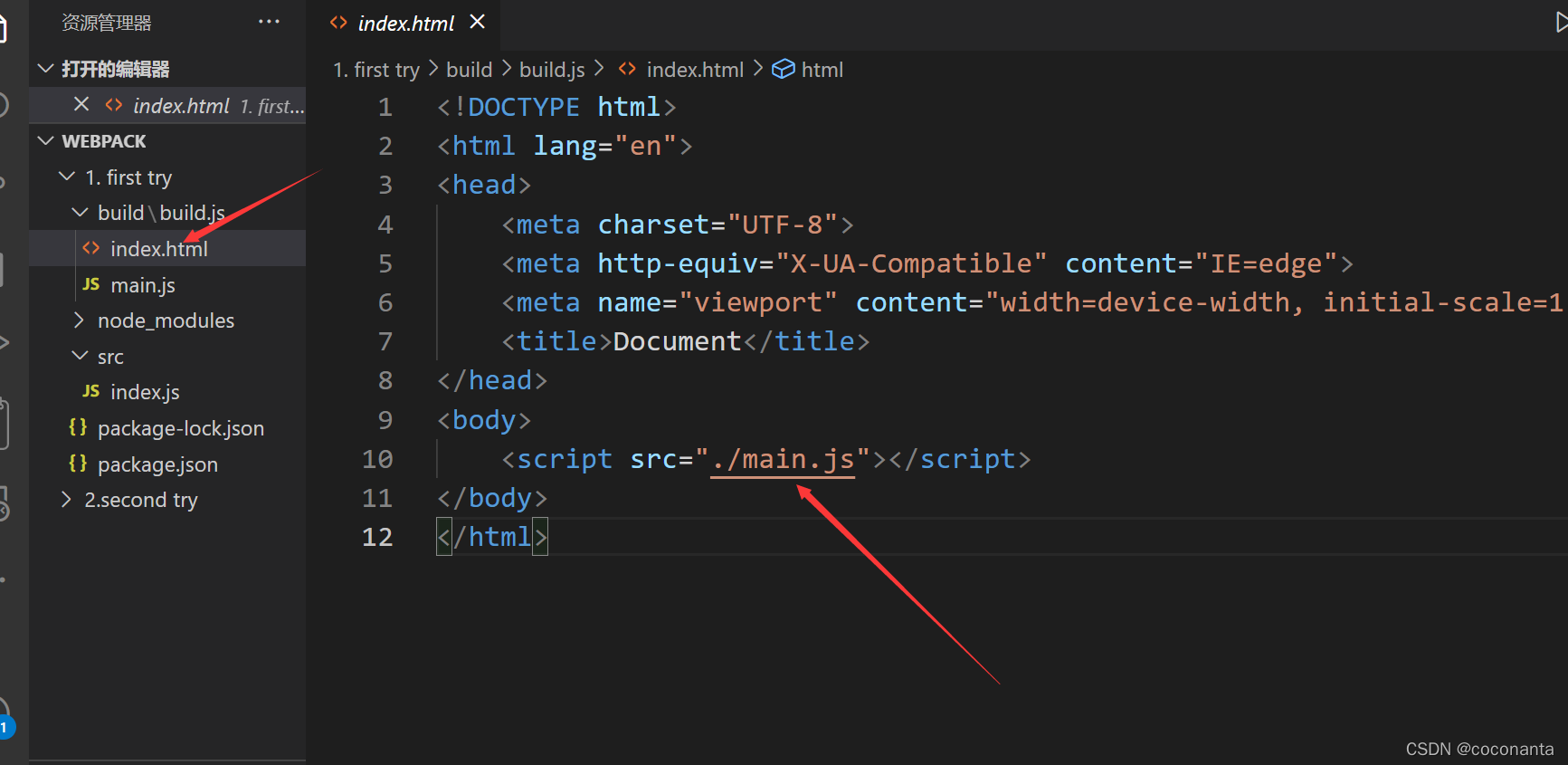Click the DOCTYPE declaration on line 1
The height and width of the screenshot is (765, 1568).
tap(557, 107)
